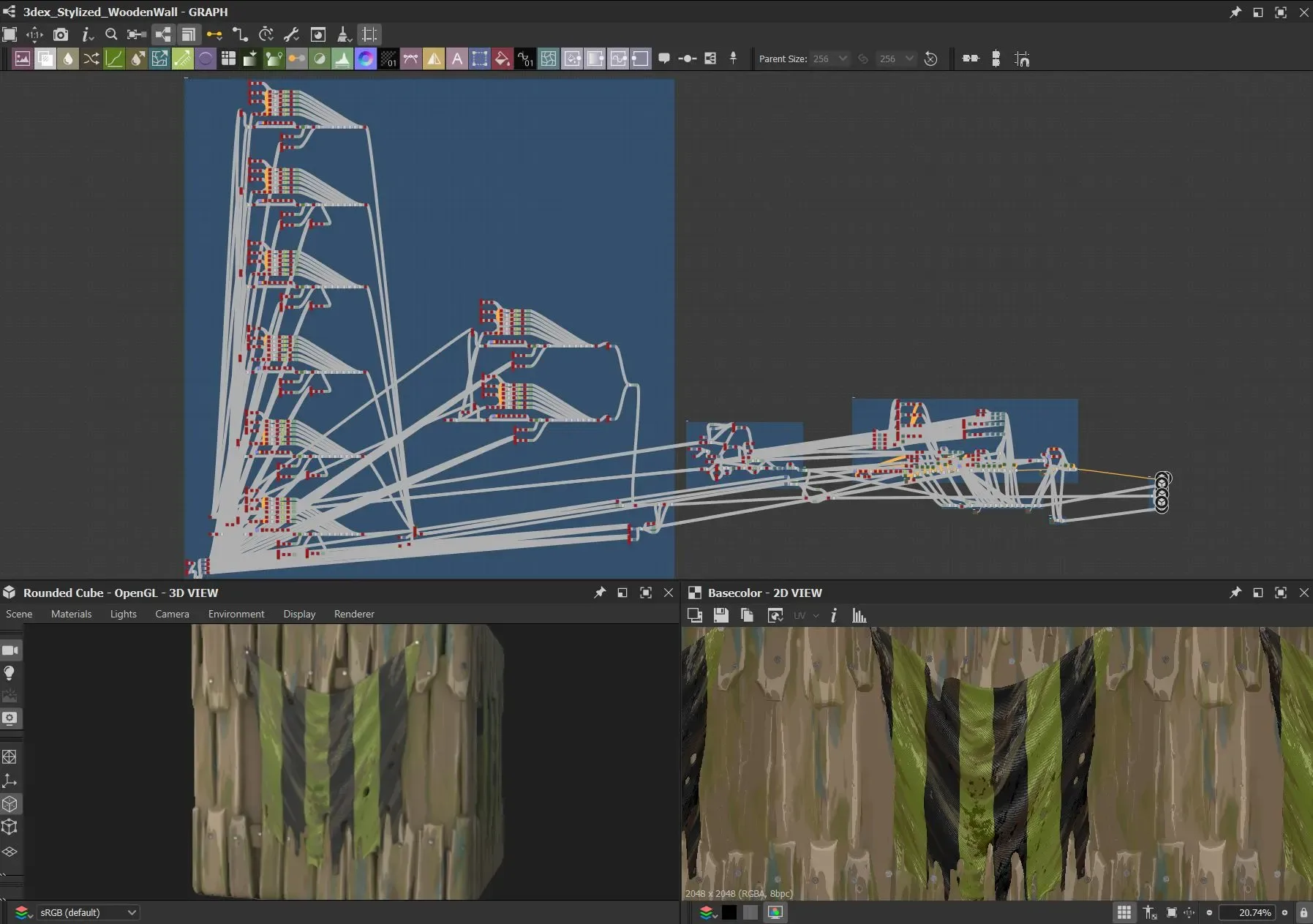The image size is (1313, 924).
Task: Toggle 2D view black background swatch
Action: [729, 912]
